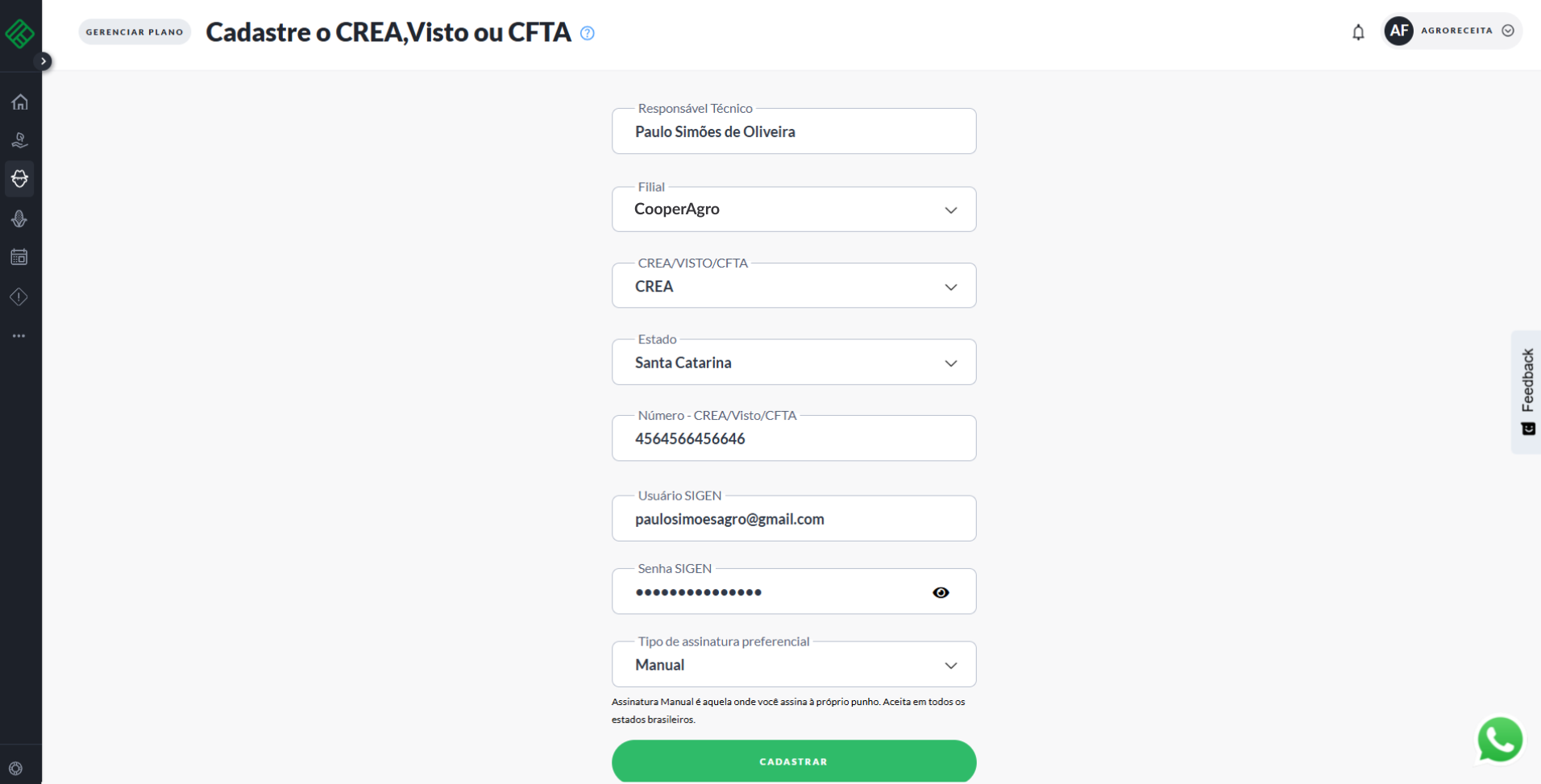Click the farmer hat sidebar icon

(20, 179)
